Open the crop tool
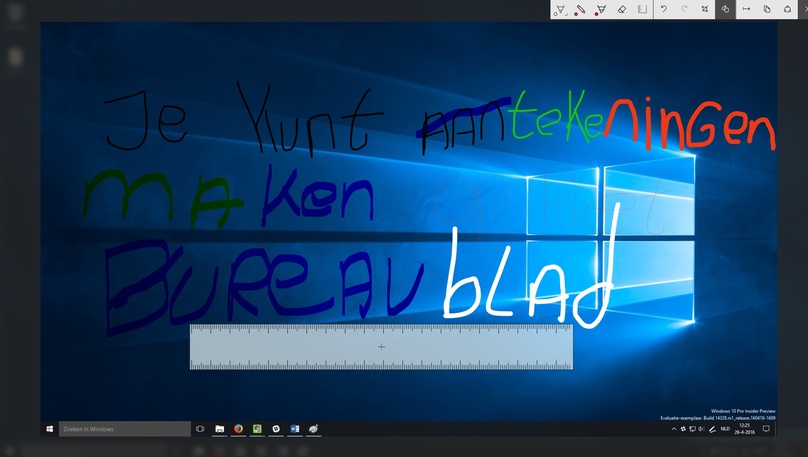The image size is (808, 457). click(704, 9)
